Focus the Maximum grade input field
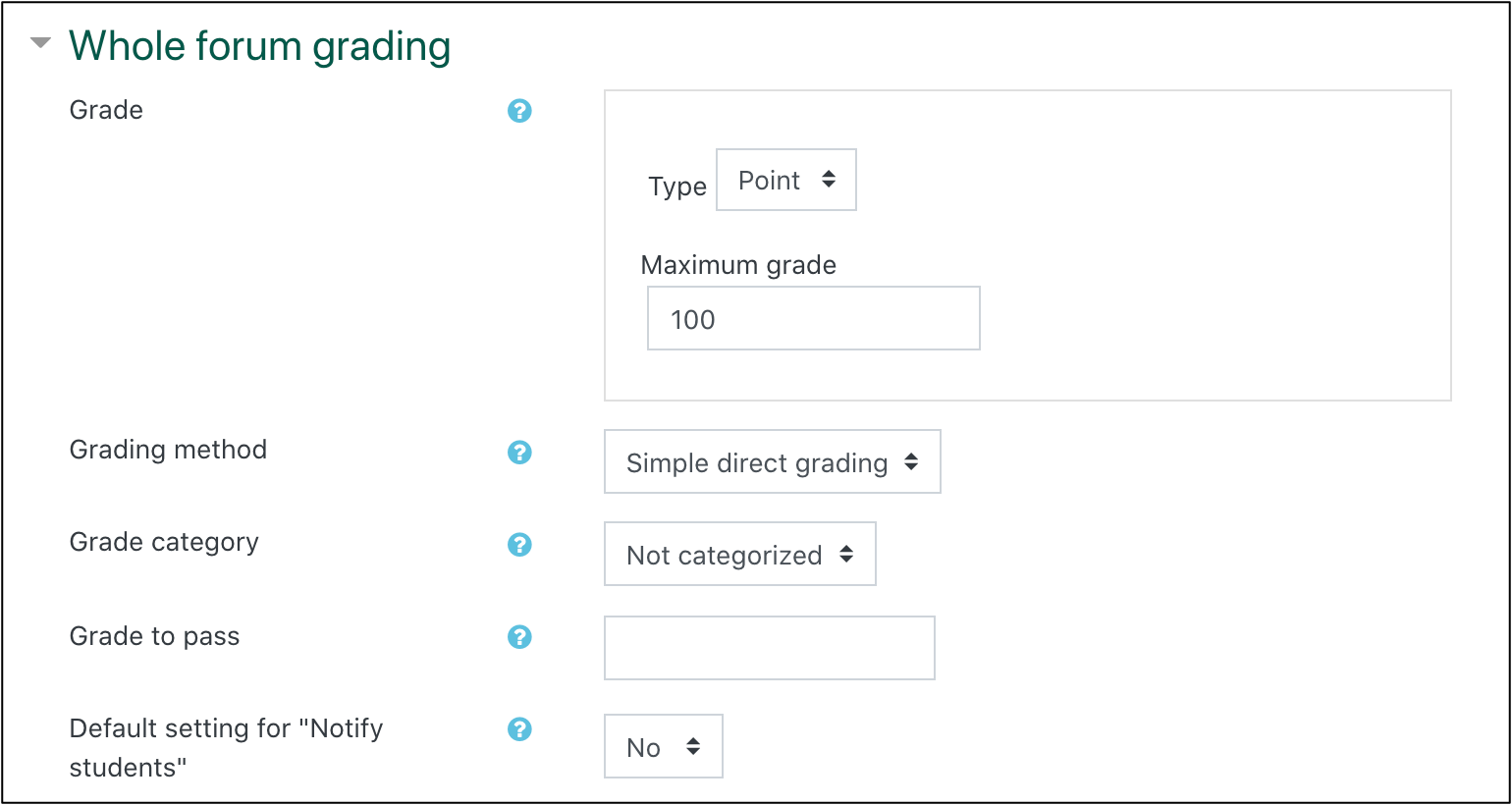The height and width of the screenshot is (805, 1512). (813, 317)
